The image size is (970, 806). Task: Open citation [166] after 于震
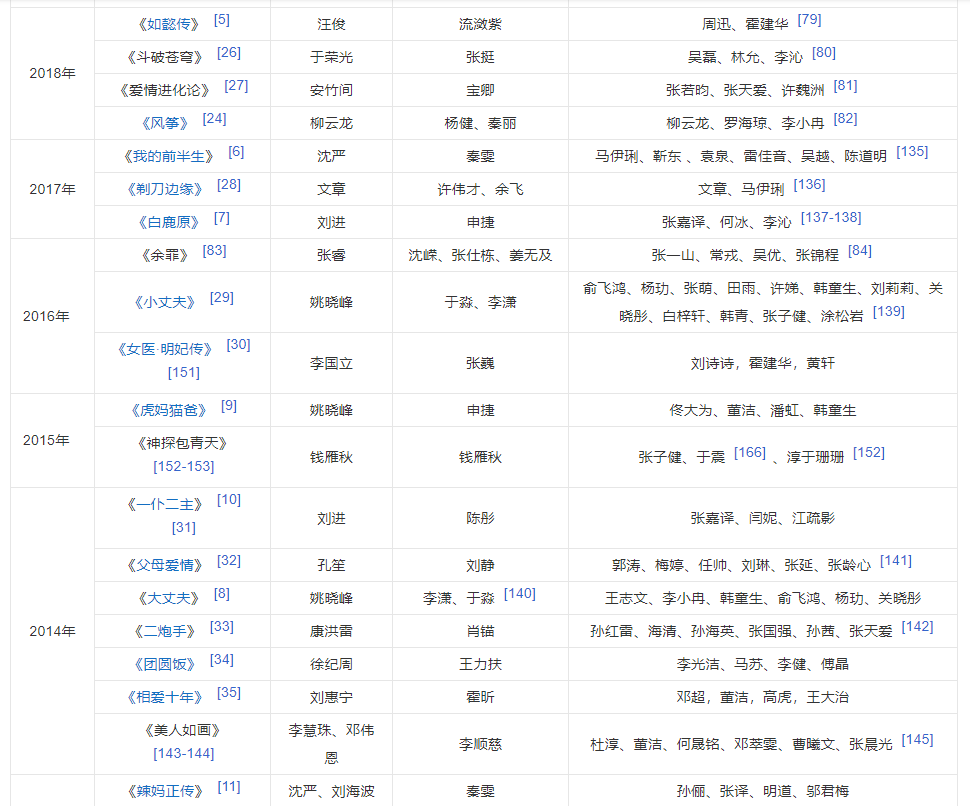(x=749, y=451)
